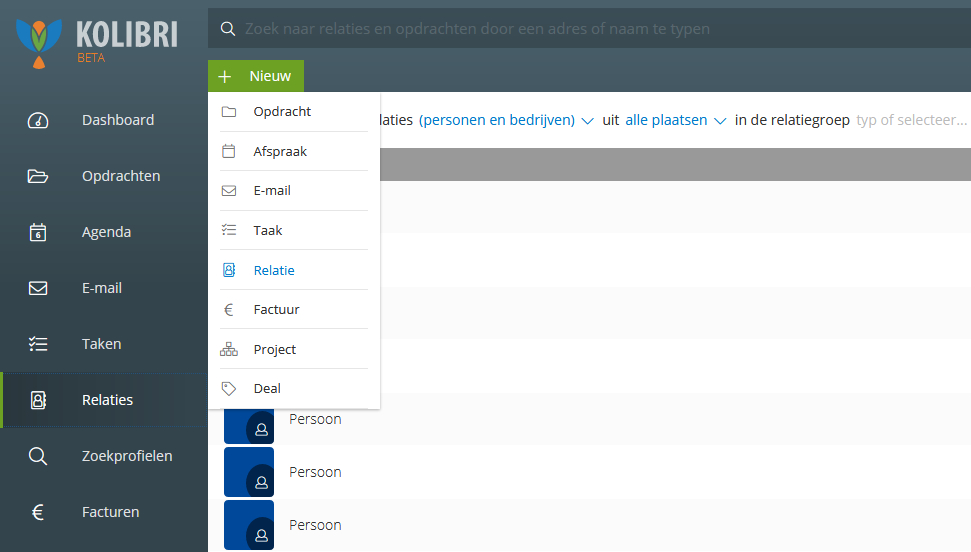The width and height of the screenshot is (971, 552).
Task: Click the Agenda calendar icon
Action: 38,232
